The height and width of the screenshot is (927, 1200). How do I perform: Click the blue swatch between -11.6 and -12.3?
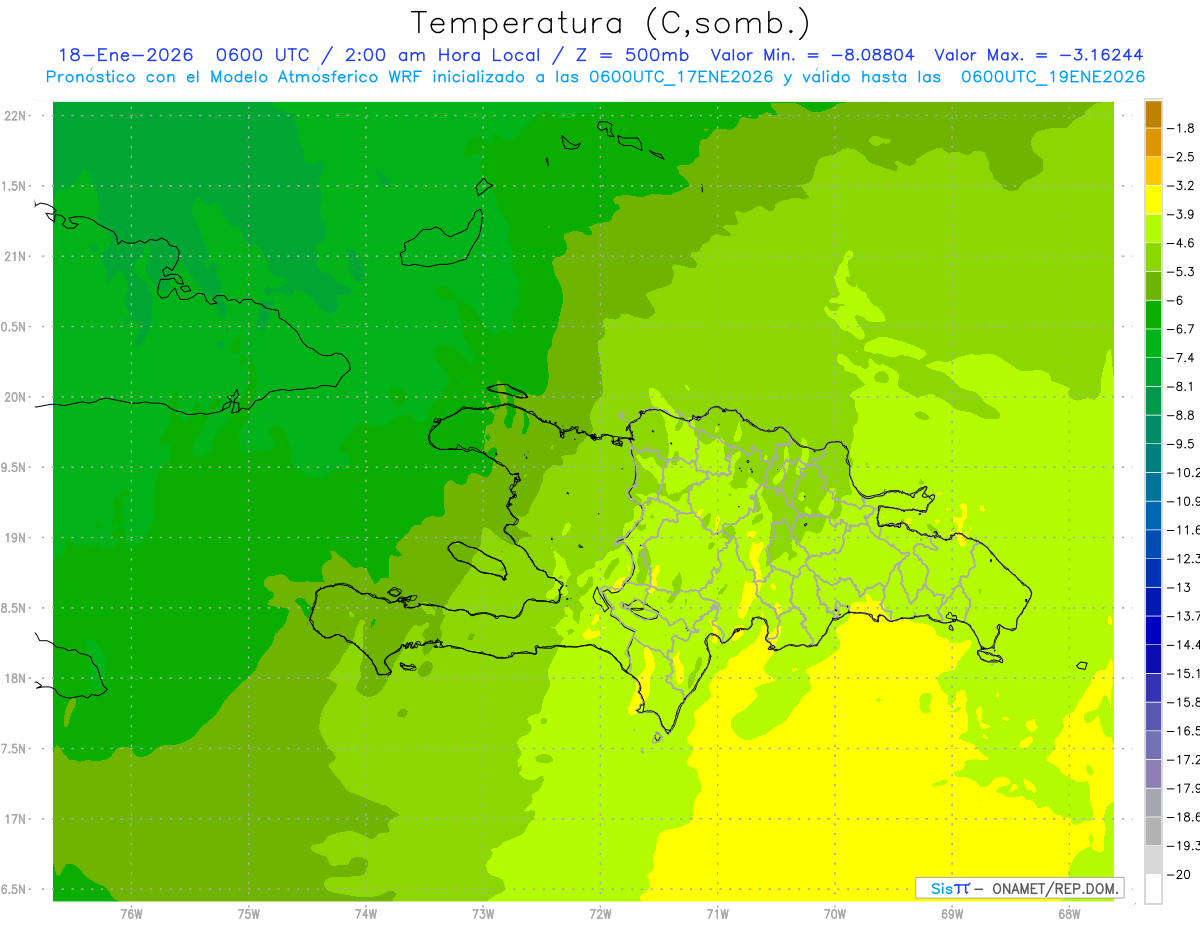click(1153, 544)
